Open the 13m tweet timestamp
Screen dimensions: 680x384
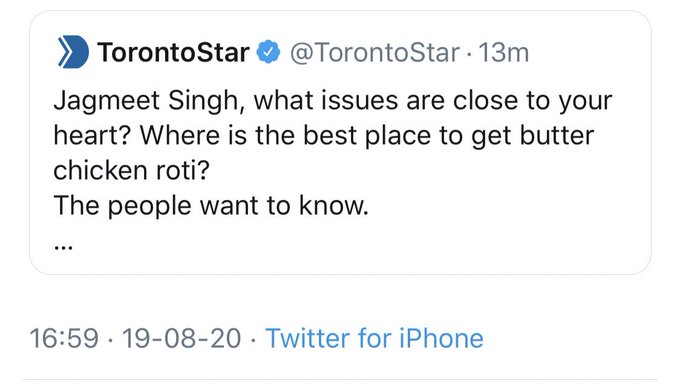(503, 53)
